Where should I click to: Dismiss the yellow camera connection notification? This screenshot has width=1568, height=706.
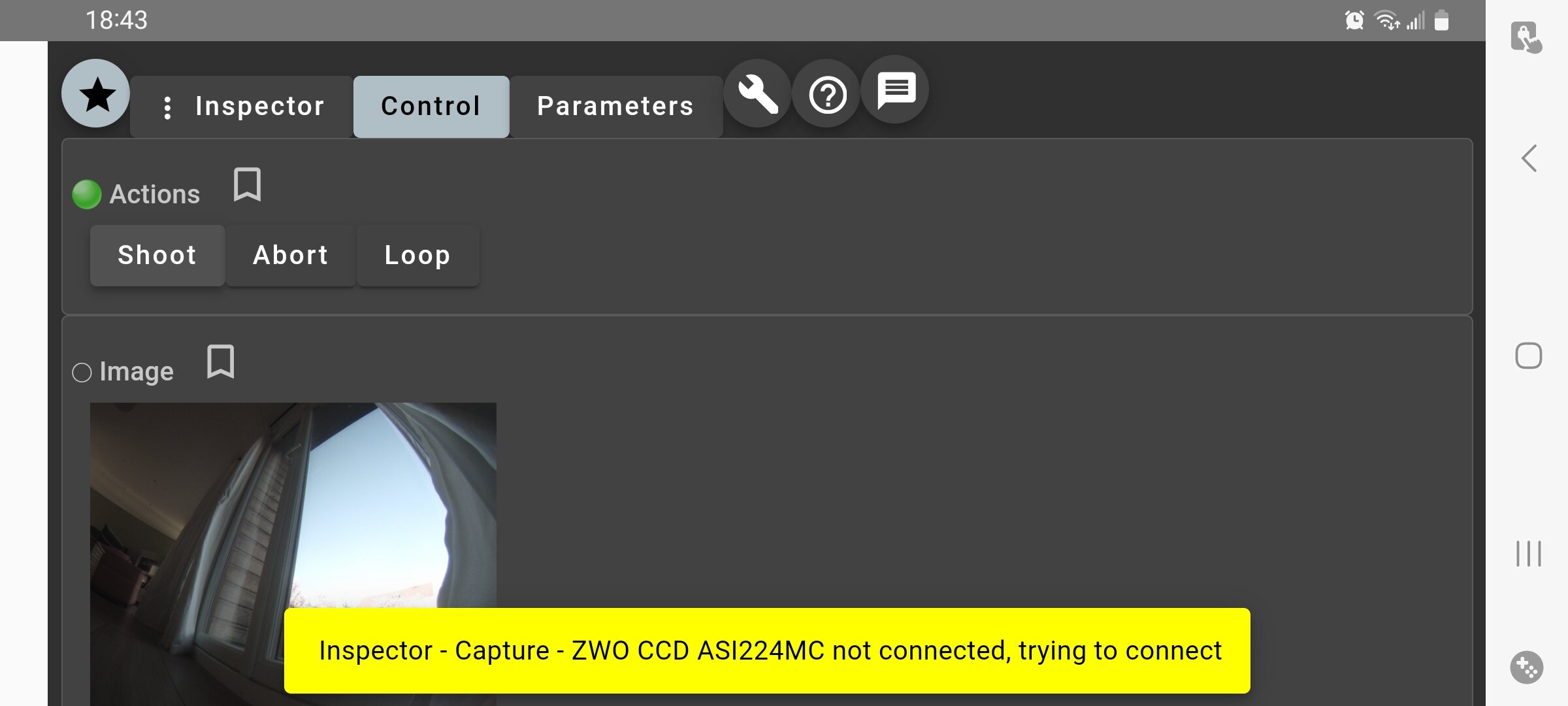[767, 650]
